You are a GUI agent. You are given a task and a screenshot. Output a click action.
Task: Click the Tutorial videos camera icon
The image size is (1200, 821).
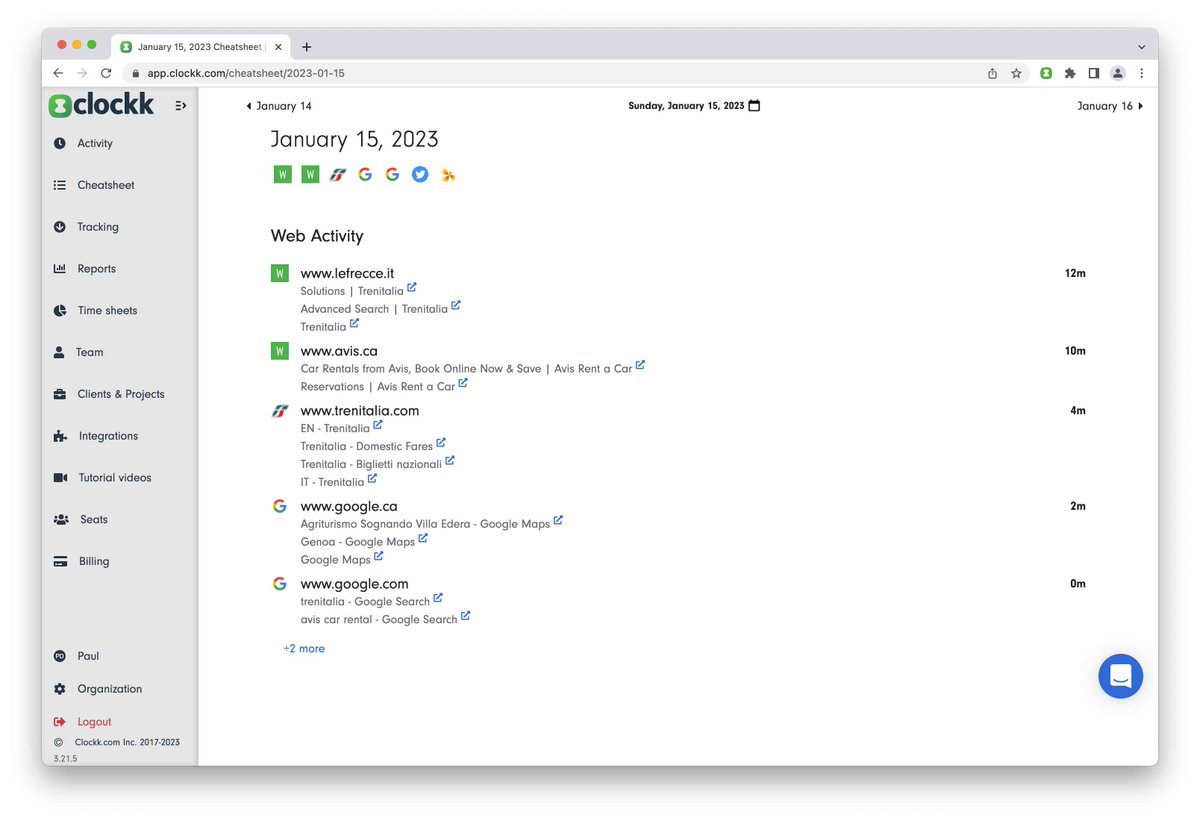(60, 478)
